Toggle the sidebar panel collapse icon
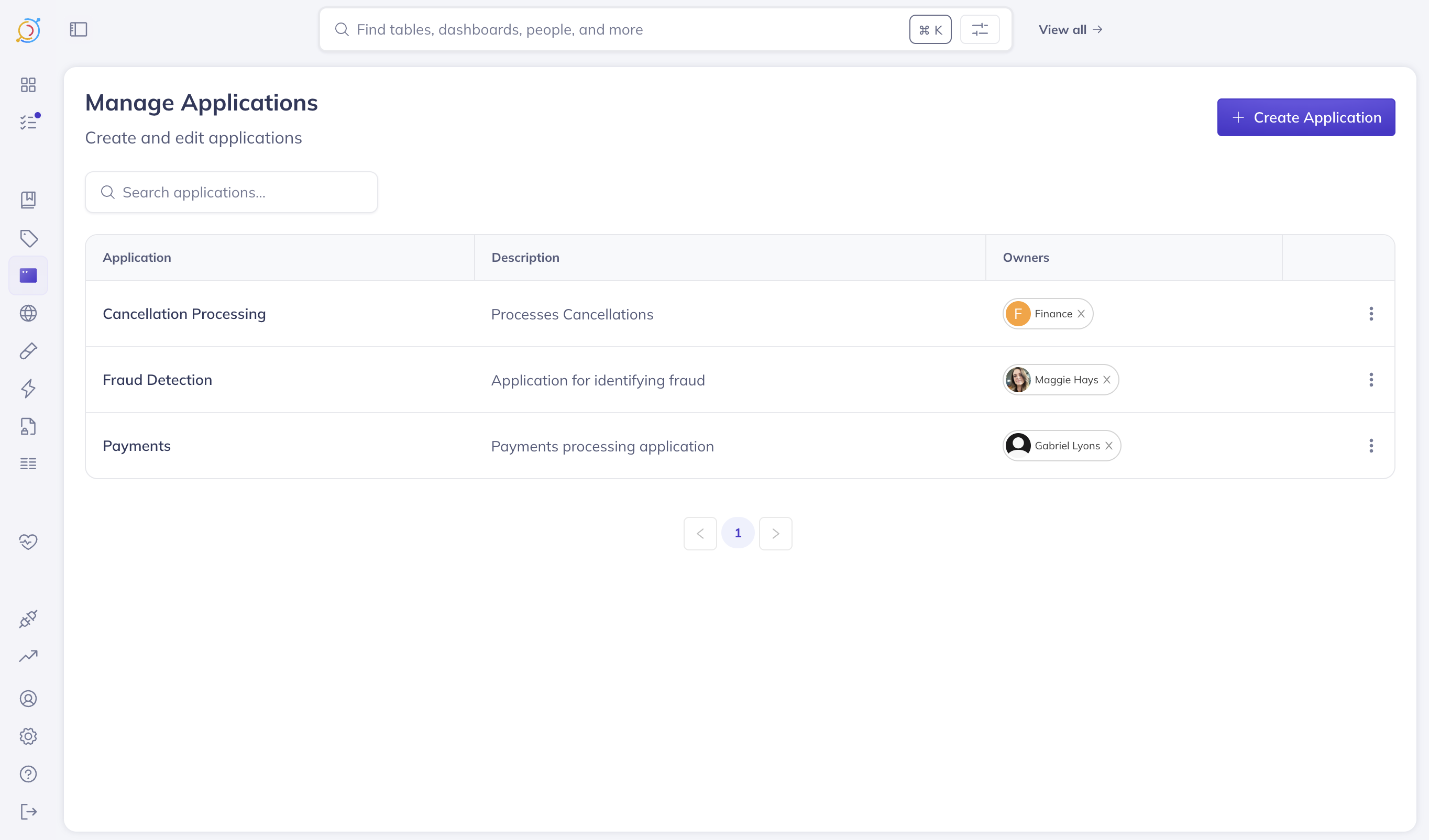This screenshot has width=1429, height=840. pos(78,29)
